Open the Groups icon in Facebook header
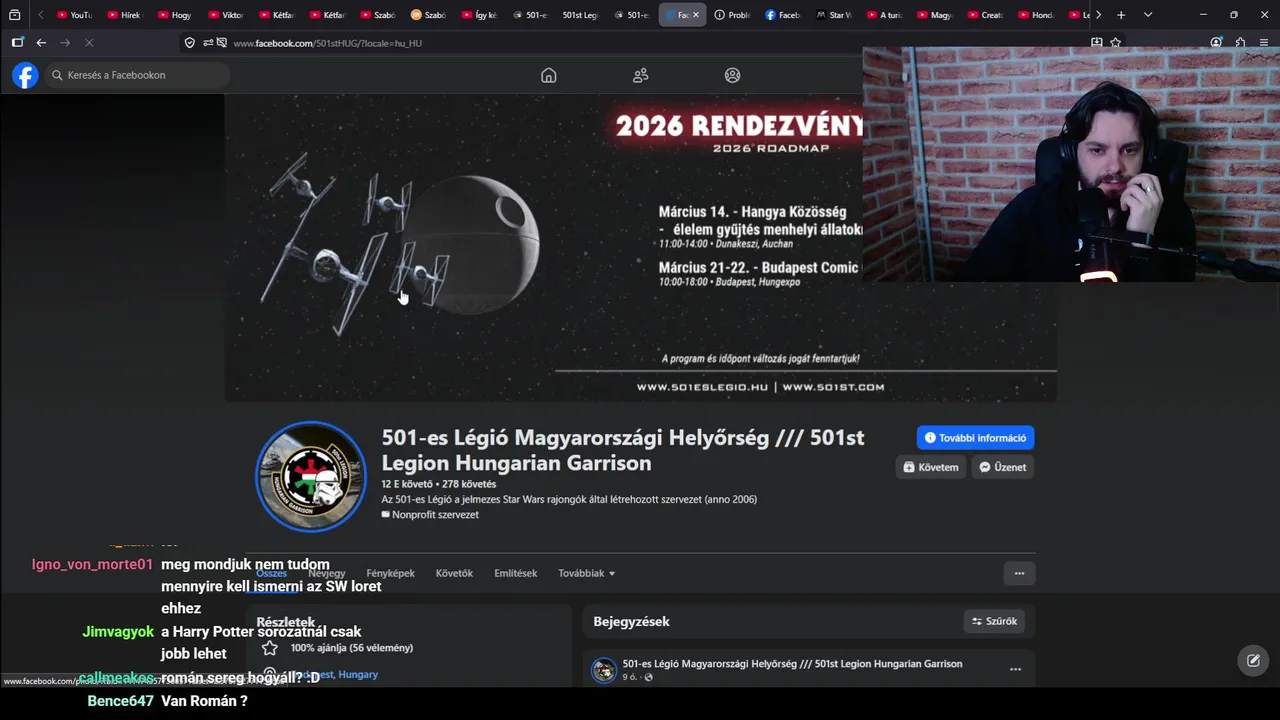This screenshot has height=720, width=1280. point(733,75)
